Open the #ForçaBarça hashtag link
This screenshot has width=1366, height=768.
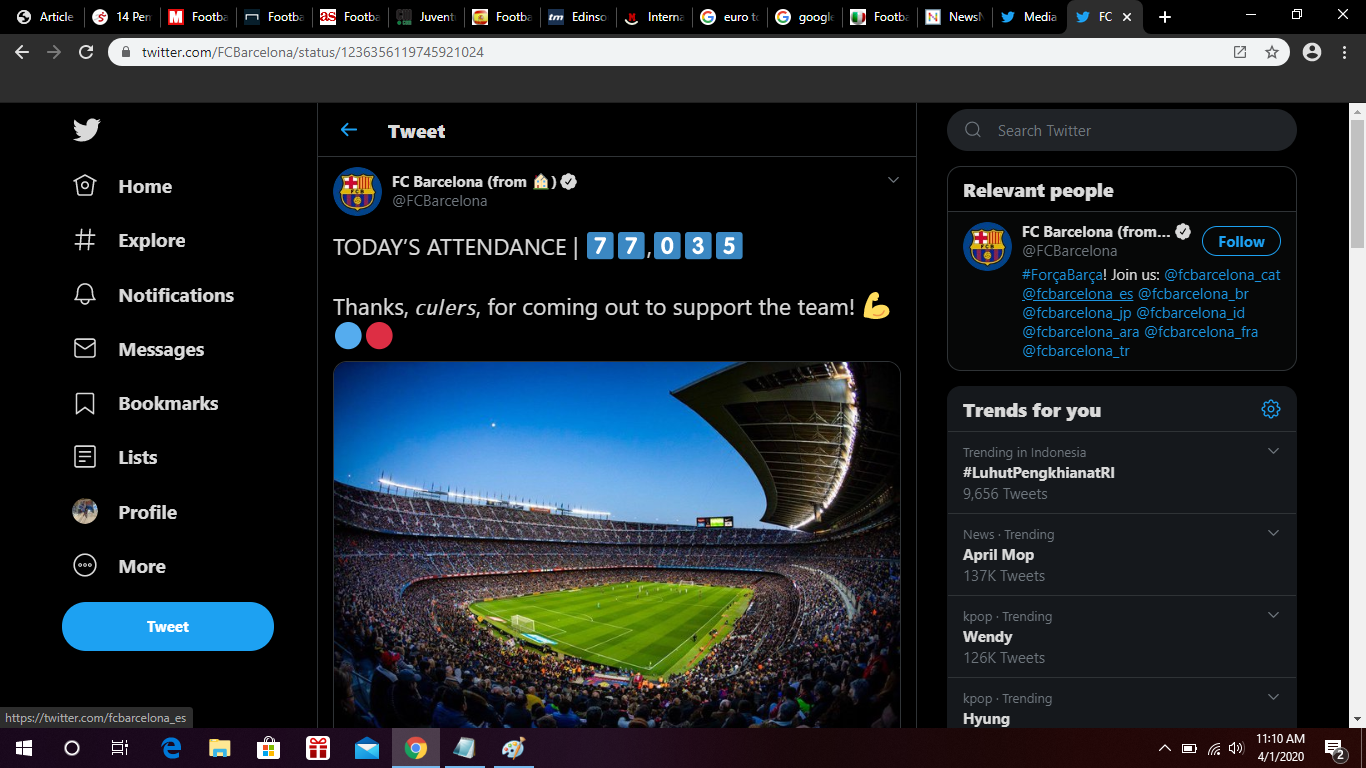pos(1064,275)
